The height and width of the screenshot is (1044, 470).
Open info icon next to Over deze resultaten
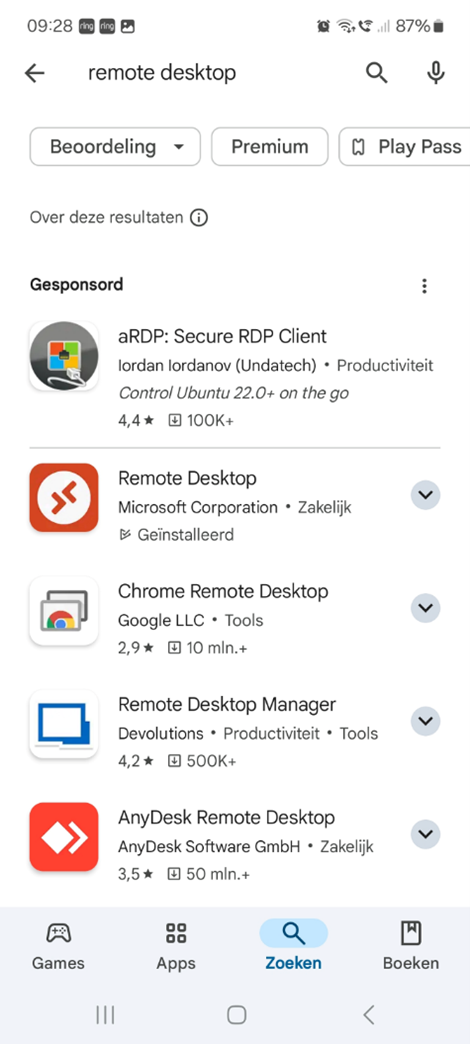pyautogui.click(x=198, y=218)
